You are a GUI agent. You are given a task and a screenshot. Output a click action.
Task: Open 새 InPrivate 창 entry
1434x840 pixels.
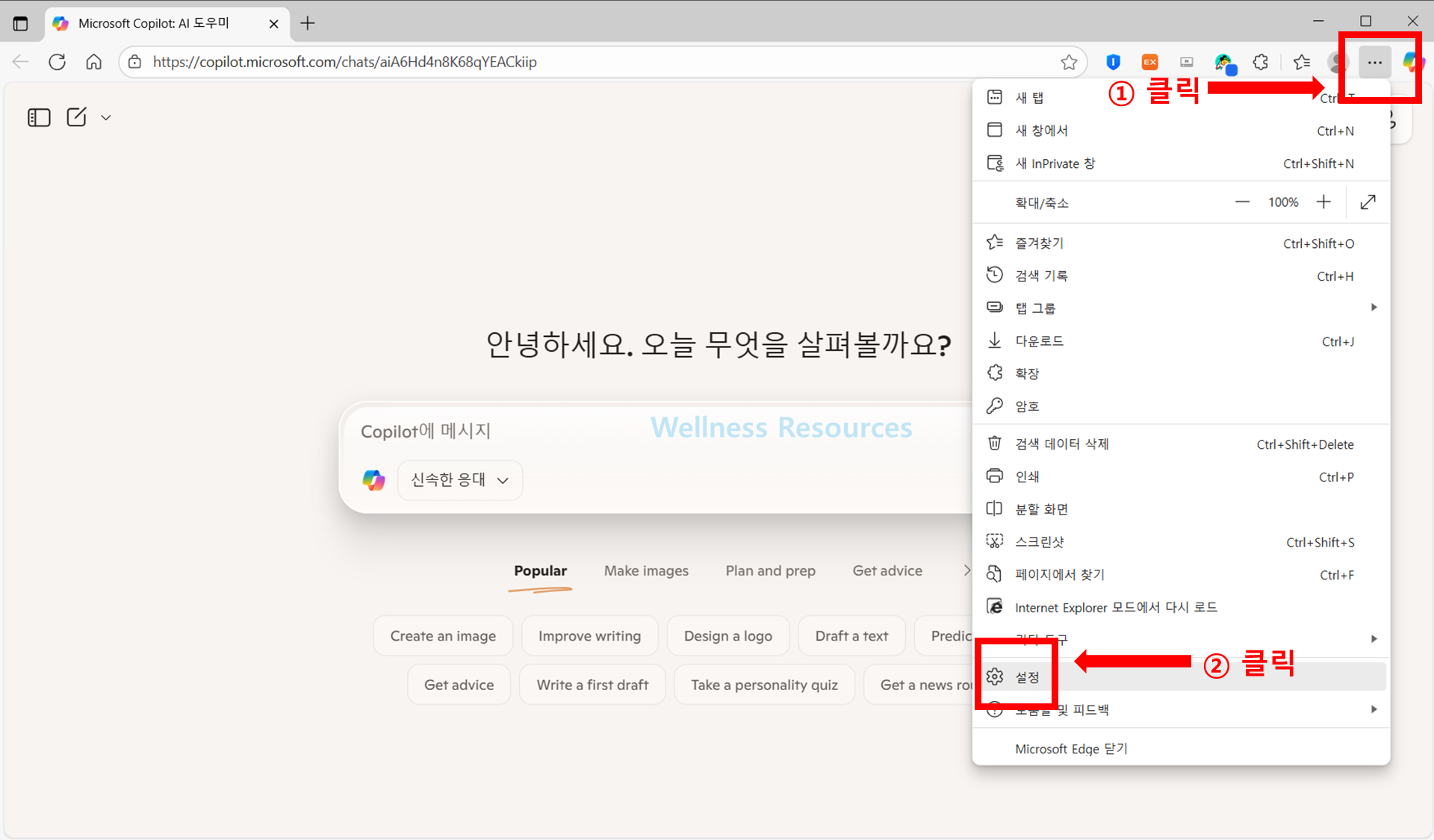1180,163
